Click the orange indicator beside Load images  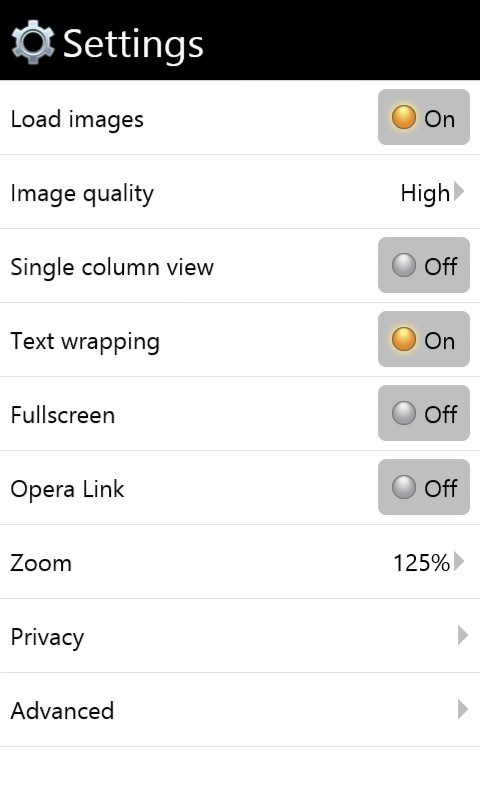click(x=403, y=117)
